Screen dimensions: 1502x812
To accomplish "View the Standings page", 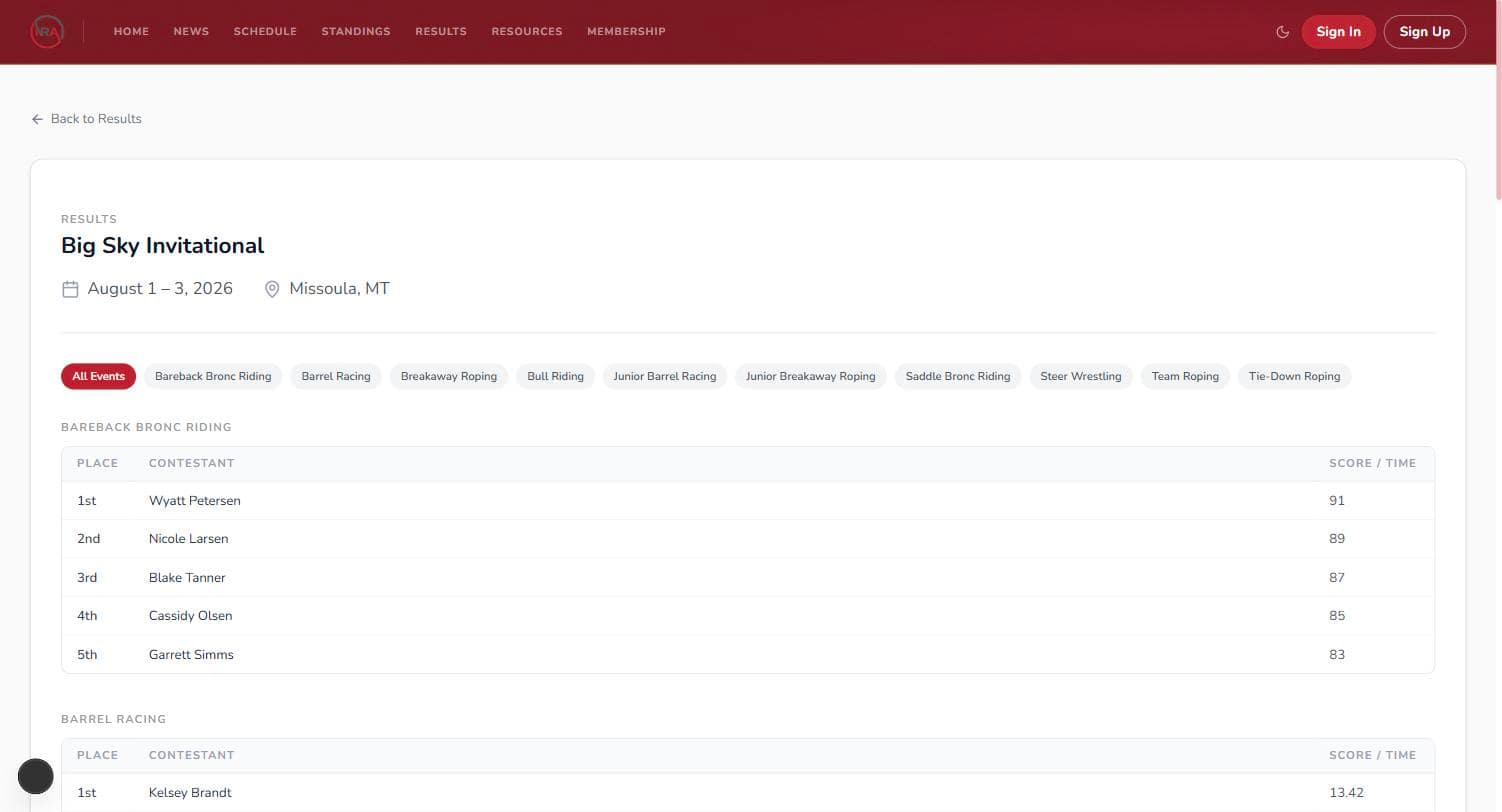I will pos(356,32).
